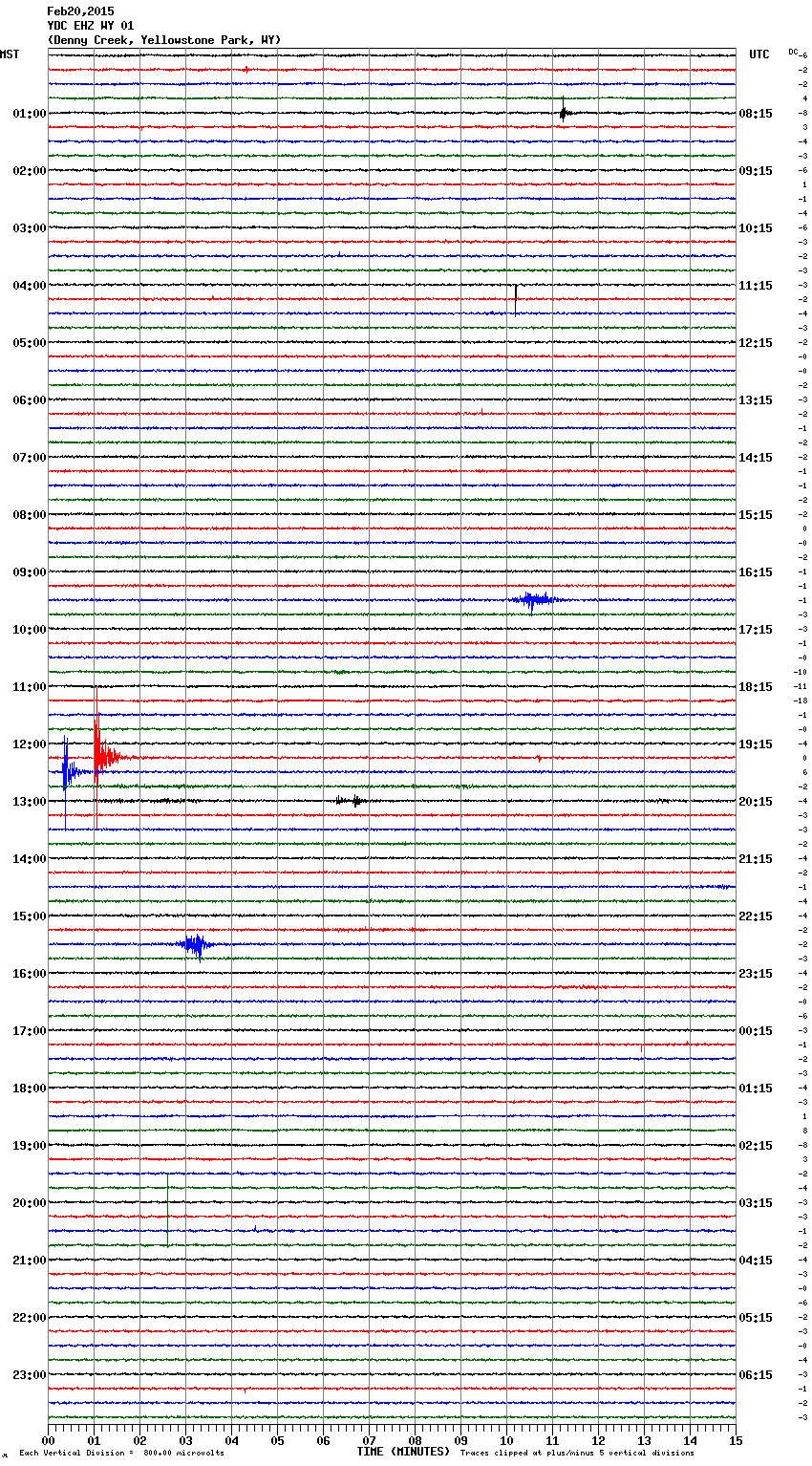This screenshot has width=812, height=1466.
Task: Click minute '15' on the bottom time axis
Action: (735, 1439)
